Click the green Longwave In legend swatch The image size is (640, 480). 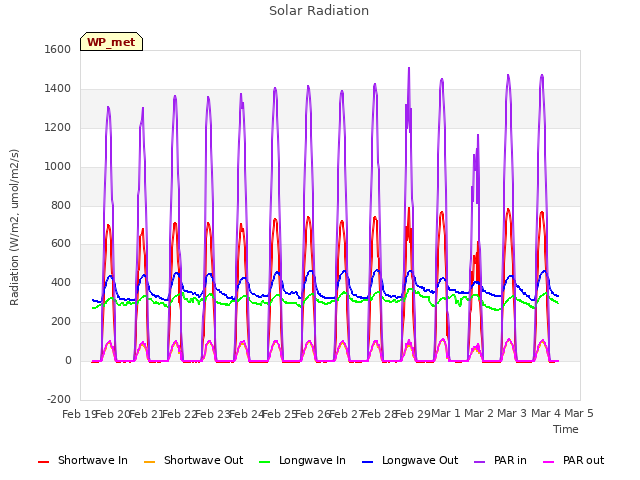(x=265, y=462)
